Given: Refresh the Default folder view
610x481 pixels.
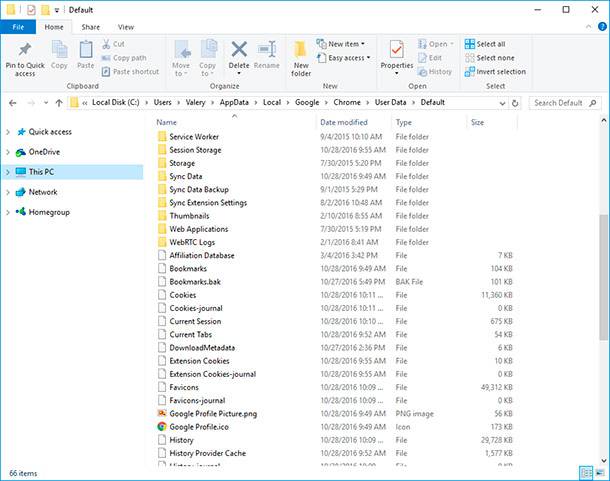Looking at the screenshot, I should [515, 103].
